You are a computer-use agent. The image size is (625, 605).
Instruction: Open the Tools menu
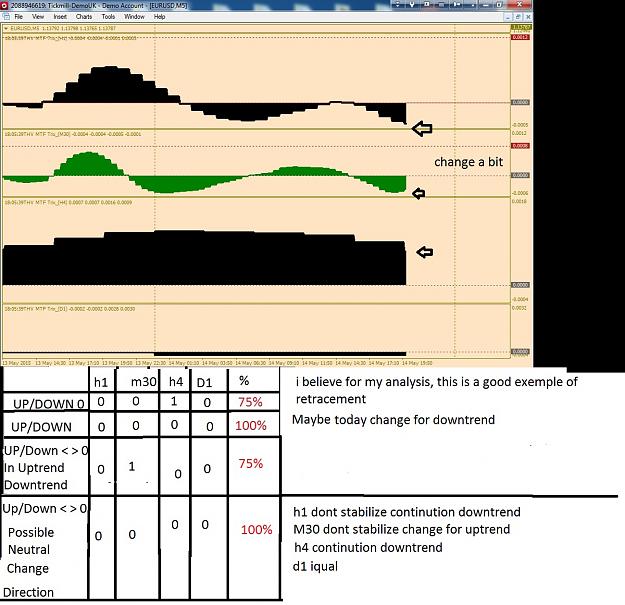[x=108, y=17]
